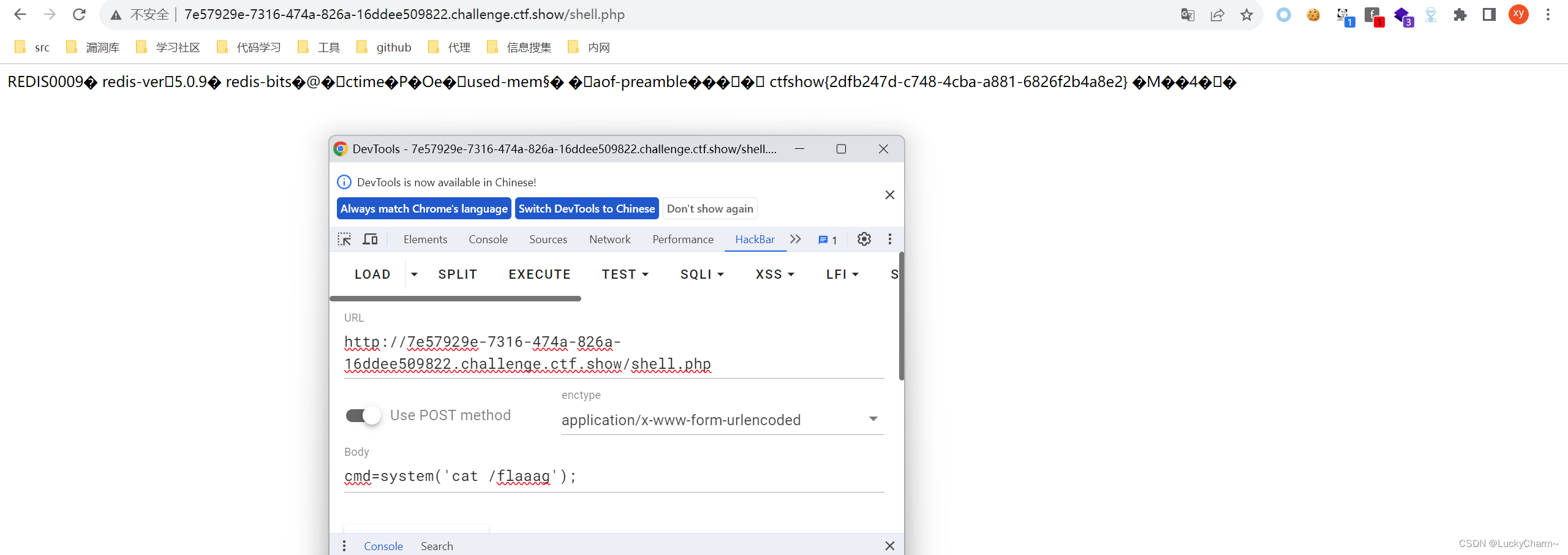This screenshot has height=555, width=1568.
Task: Click the HackBar URL input field
Action: [614, 353]
